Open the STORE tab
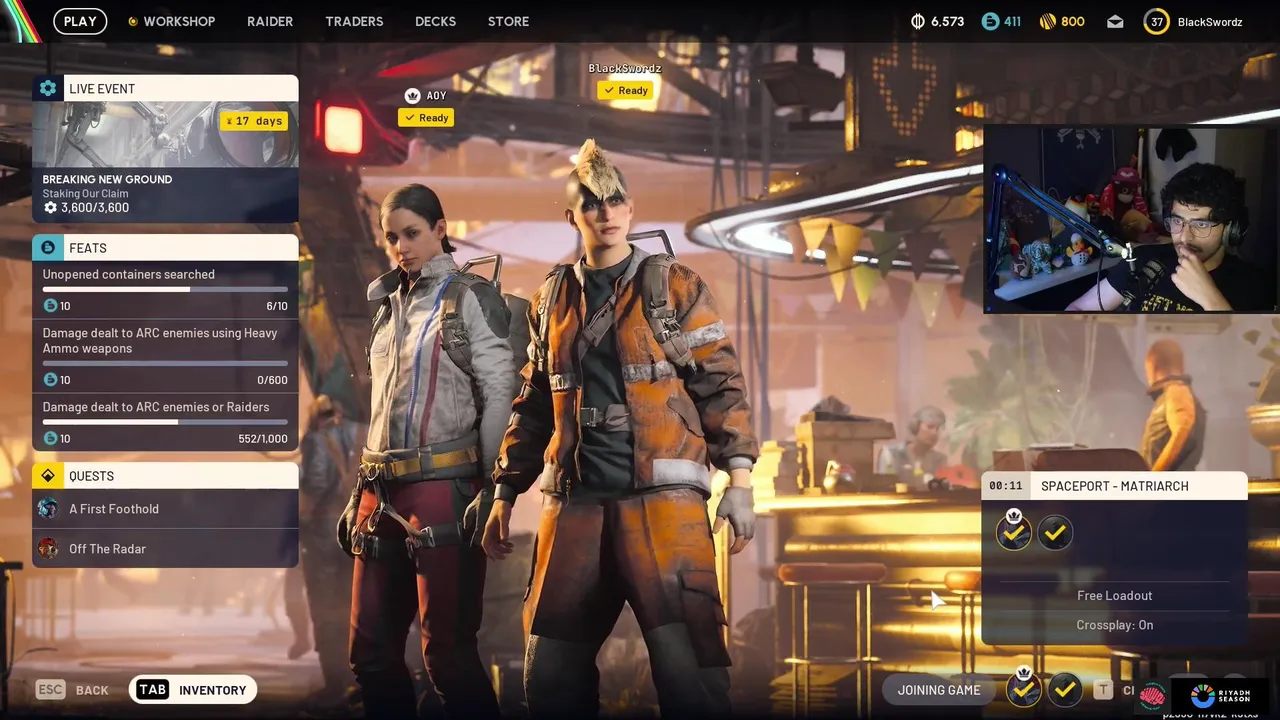Screen dimensions: 1280x720 tap(508, 21)
